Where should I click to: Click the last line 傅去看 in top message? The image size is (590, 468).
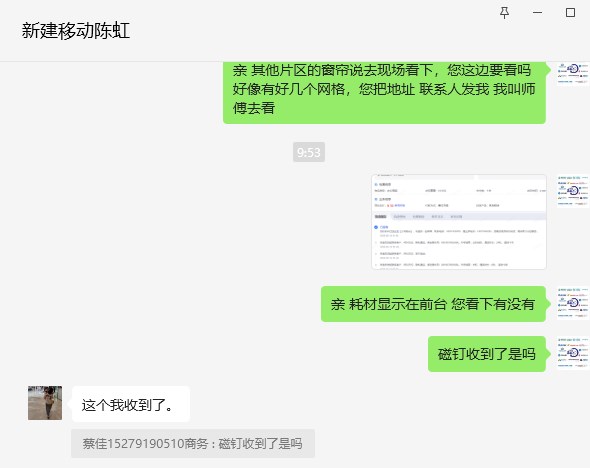coord(254,108)
